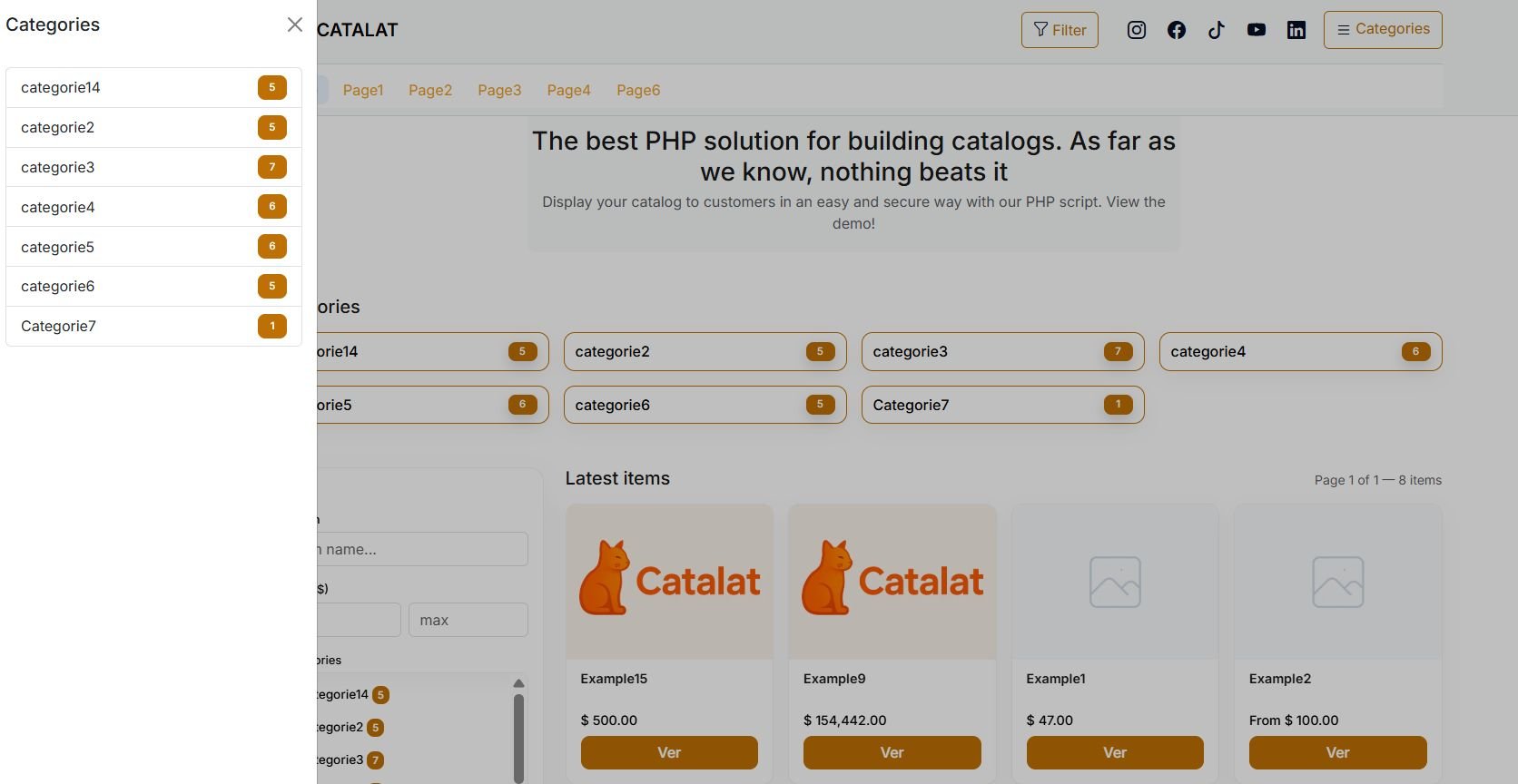Click the max price input field
The image size is (1518, 784).
[468, 620]
